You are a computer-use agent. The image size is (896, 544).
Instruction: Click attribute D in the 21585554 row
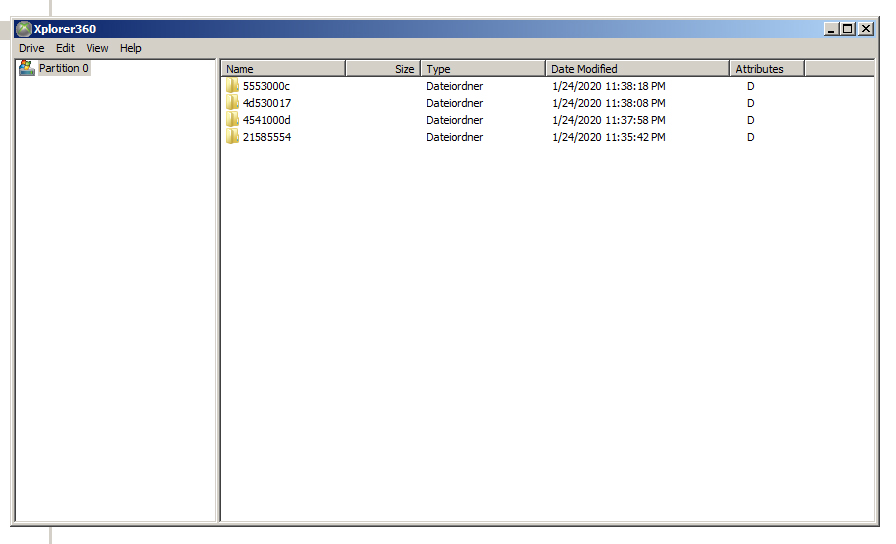click(750, 138)
